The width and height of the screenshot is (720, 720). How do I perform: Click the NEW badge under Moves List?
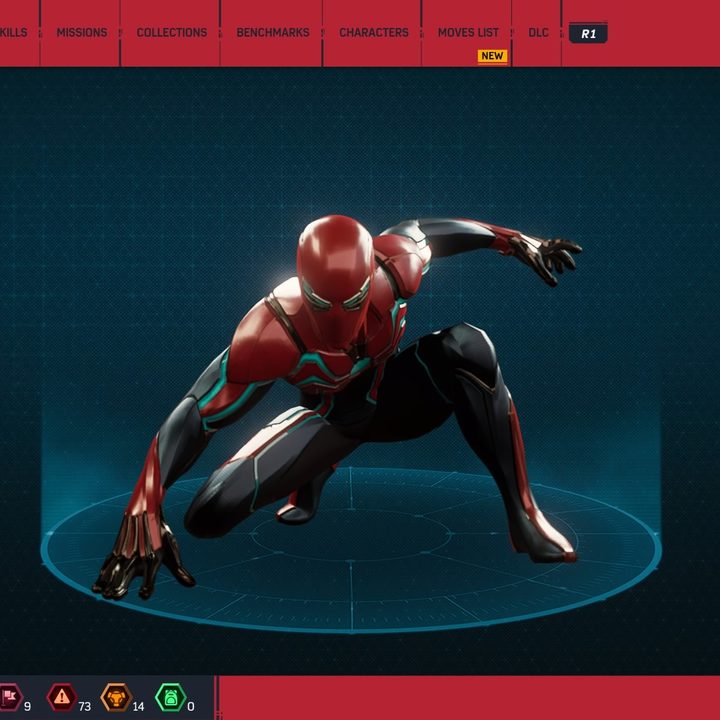[x=492, y=56]
